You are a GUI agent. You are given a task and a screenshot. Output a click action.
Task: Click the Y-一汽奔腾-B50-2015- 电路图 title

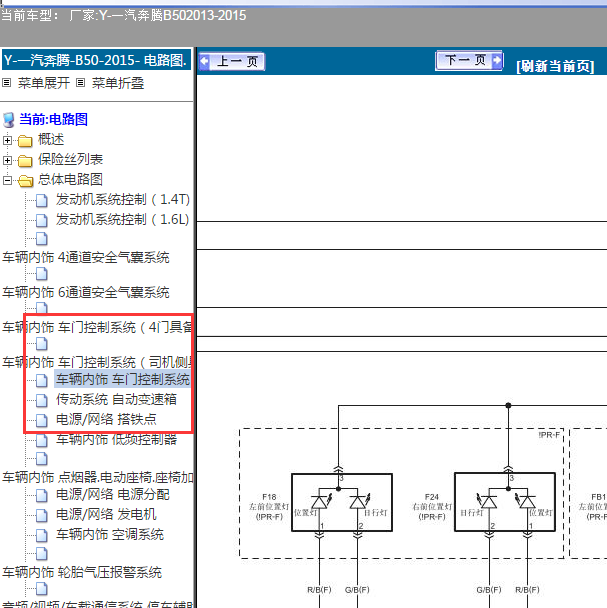(96, 60)
